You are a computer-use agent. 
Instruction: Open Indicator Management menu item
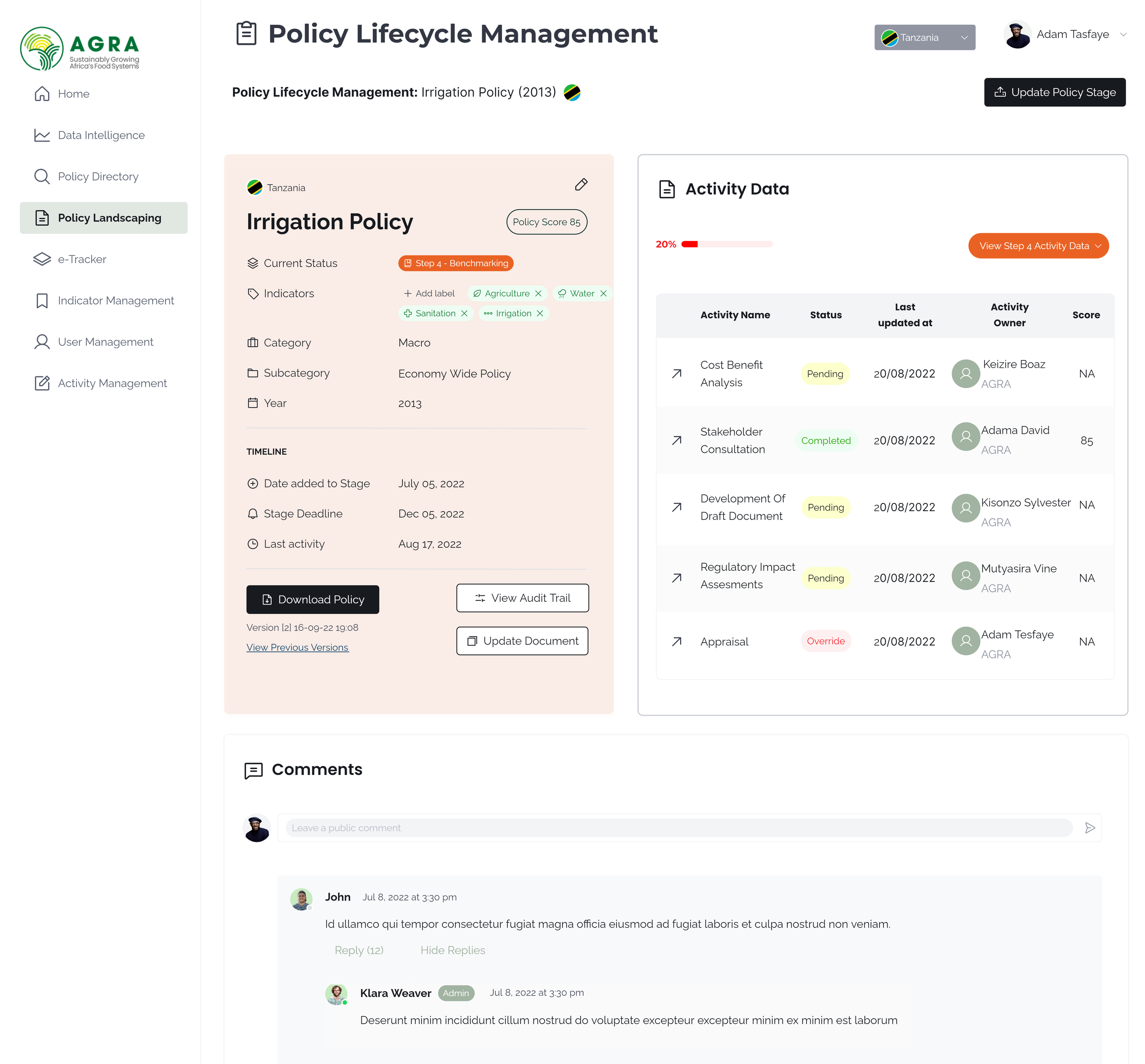[116, 300]
